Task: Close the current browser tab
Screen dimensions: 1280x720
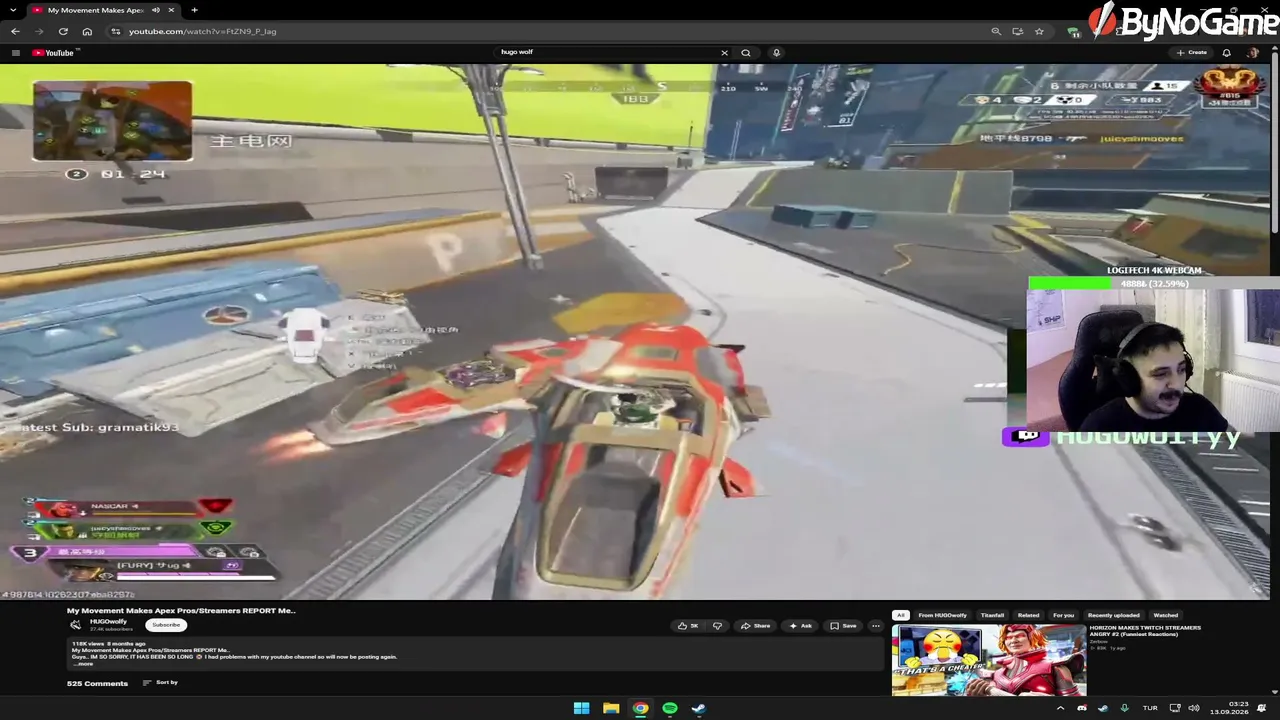Action: tap(171, 10)
